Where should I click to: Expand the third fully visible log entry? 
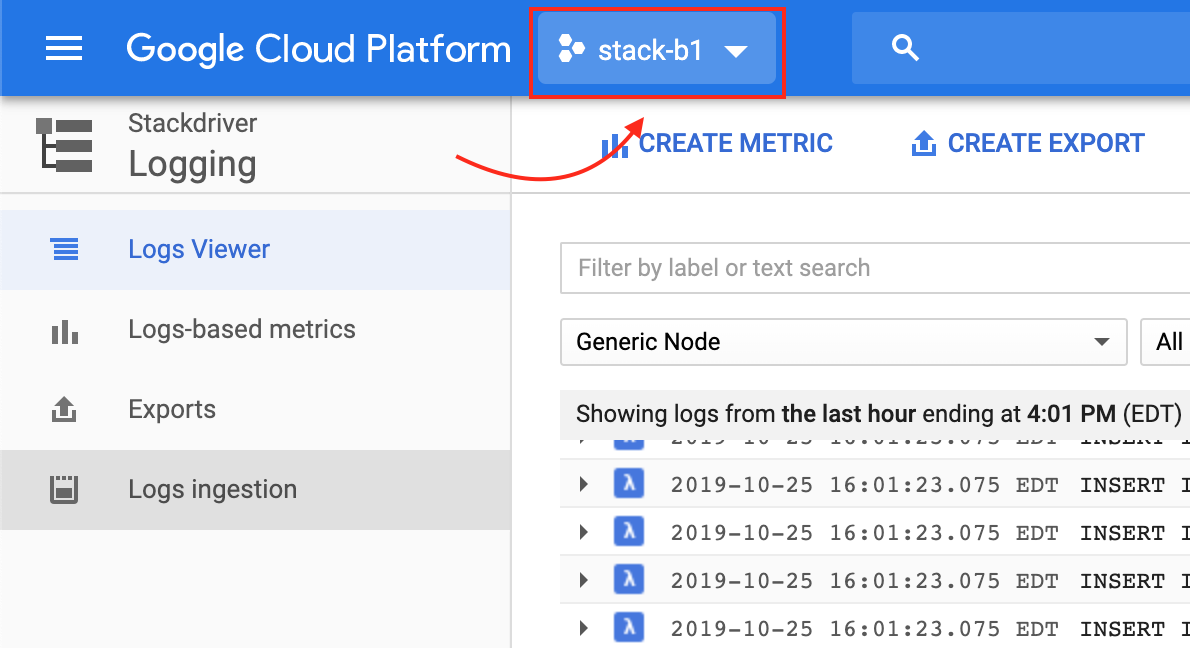click(583, 580)
